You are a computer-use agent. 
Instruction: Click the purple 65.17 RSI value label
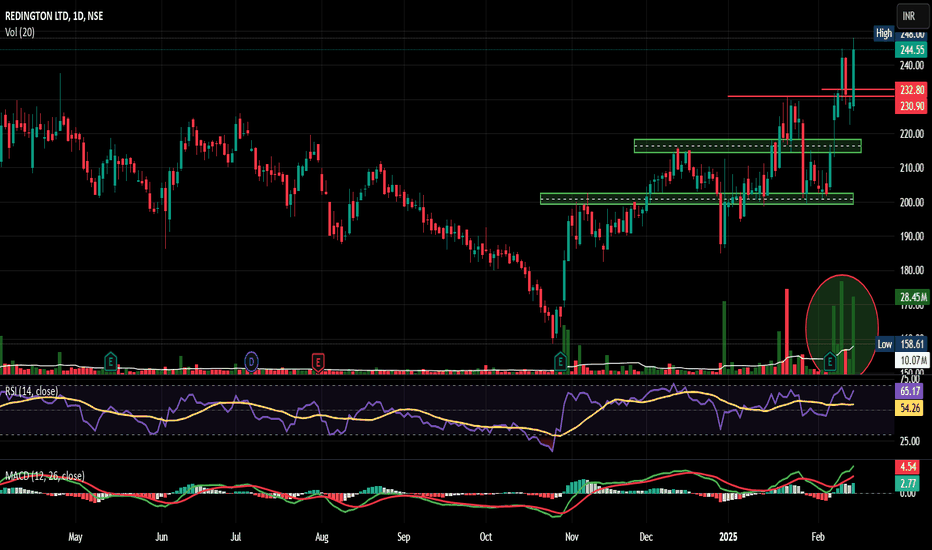[910, 391]
